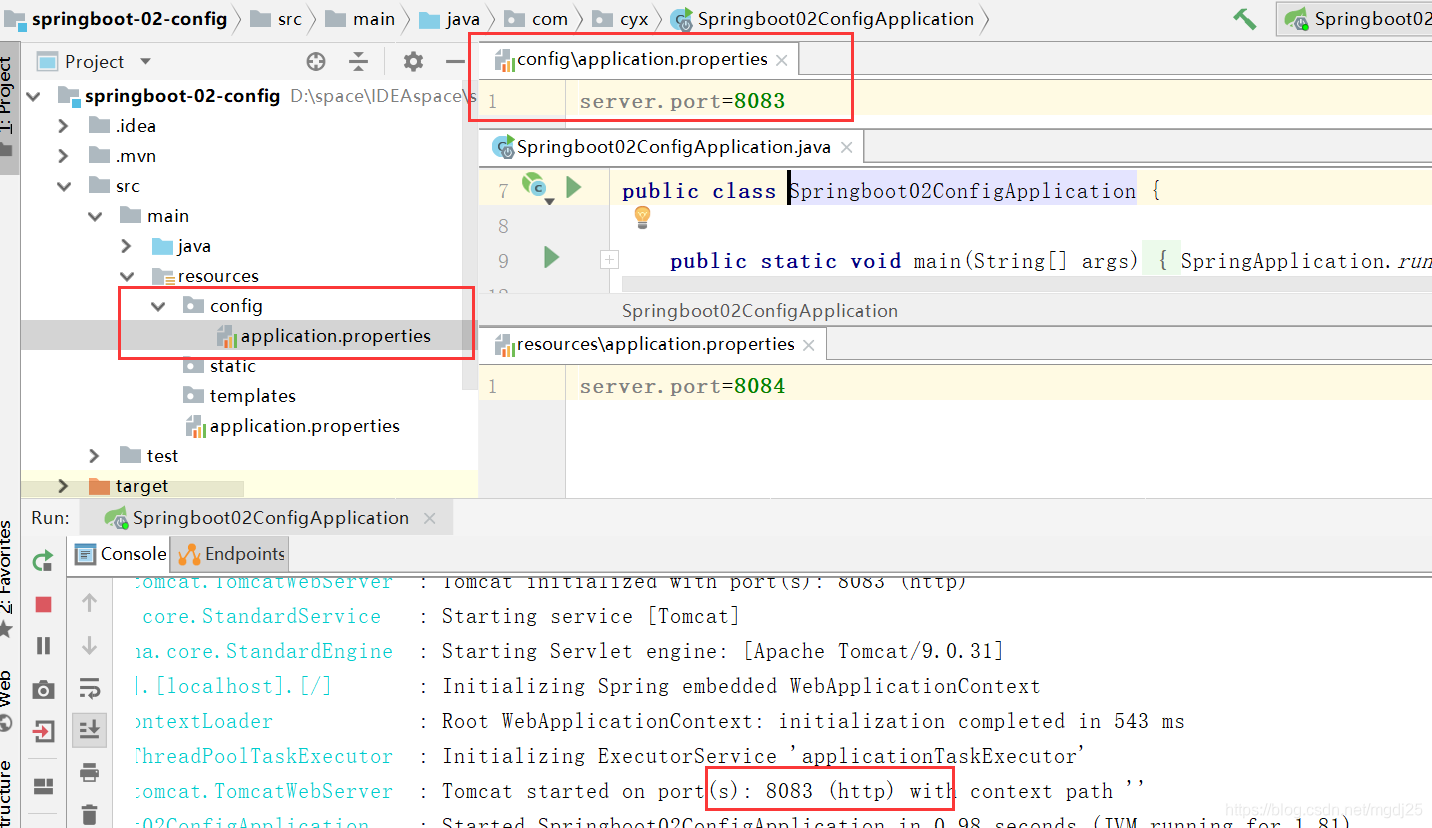Image resolution: width=1432 pixels, height=828 pixels.
Task: Click the Pause output icon
Action: (43, 646)
